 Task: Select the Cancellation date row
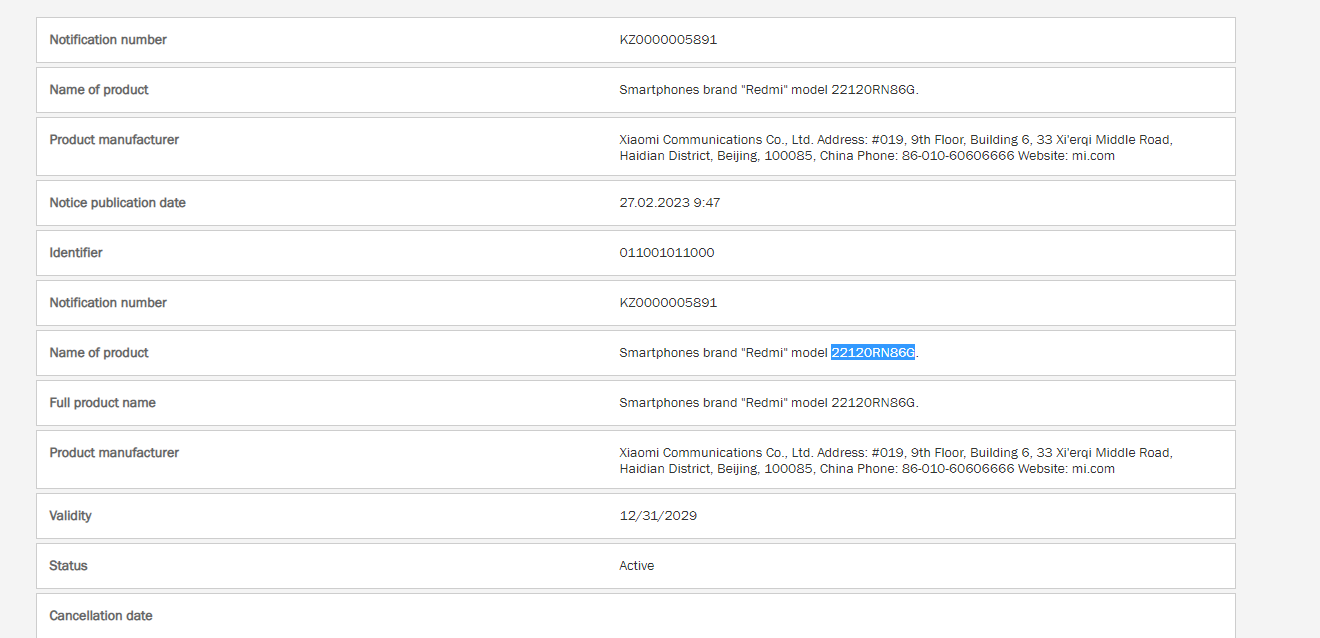tap(101, 615)
